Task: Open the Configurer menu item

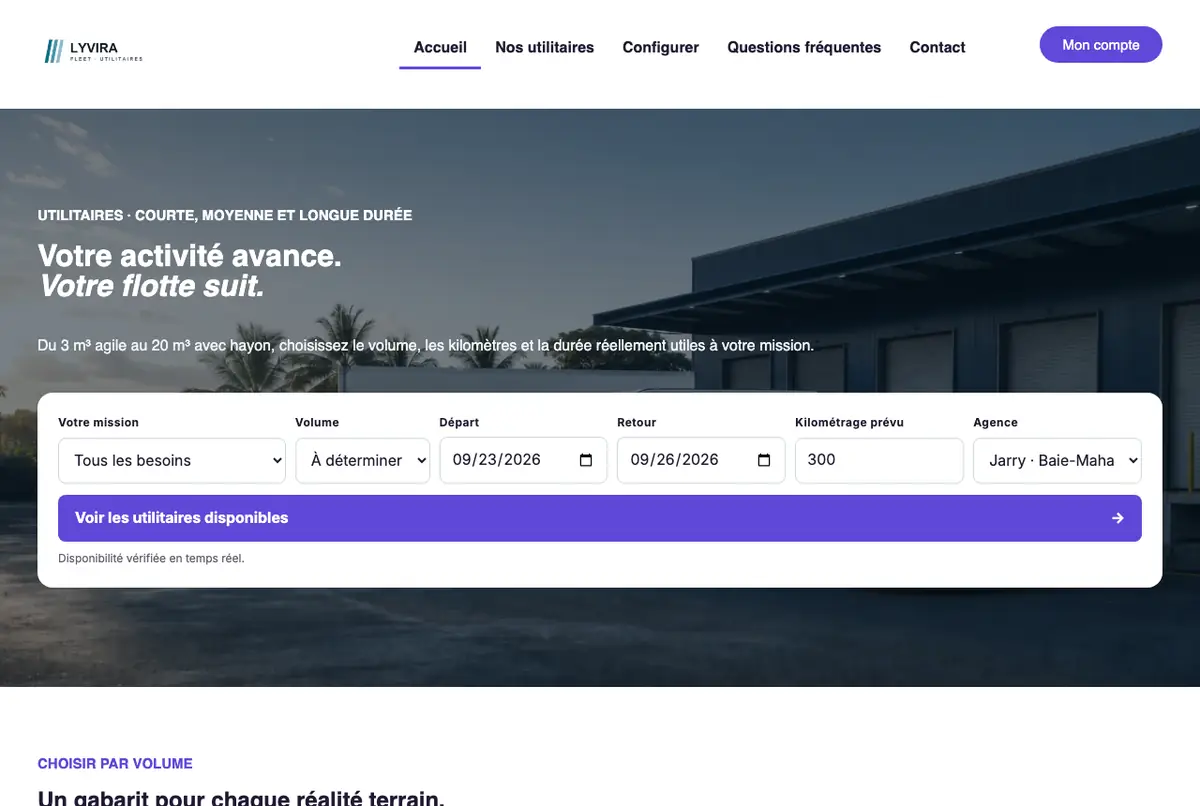Action: pos(660,47)
